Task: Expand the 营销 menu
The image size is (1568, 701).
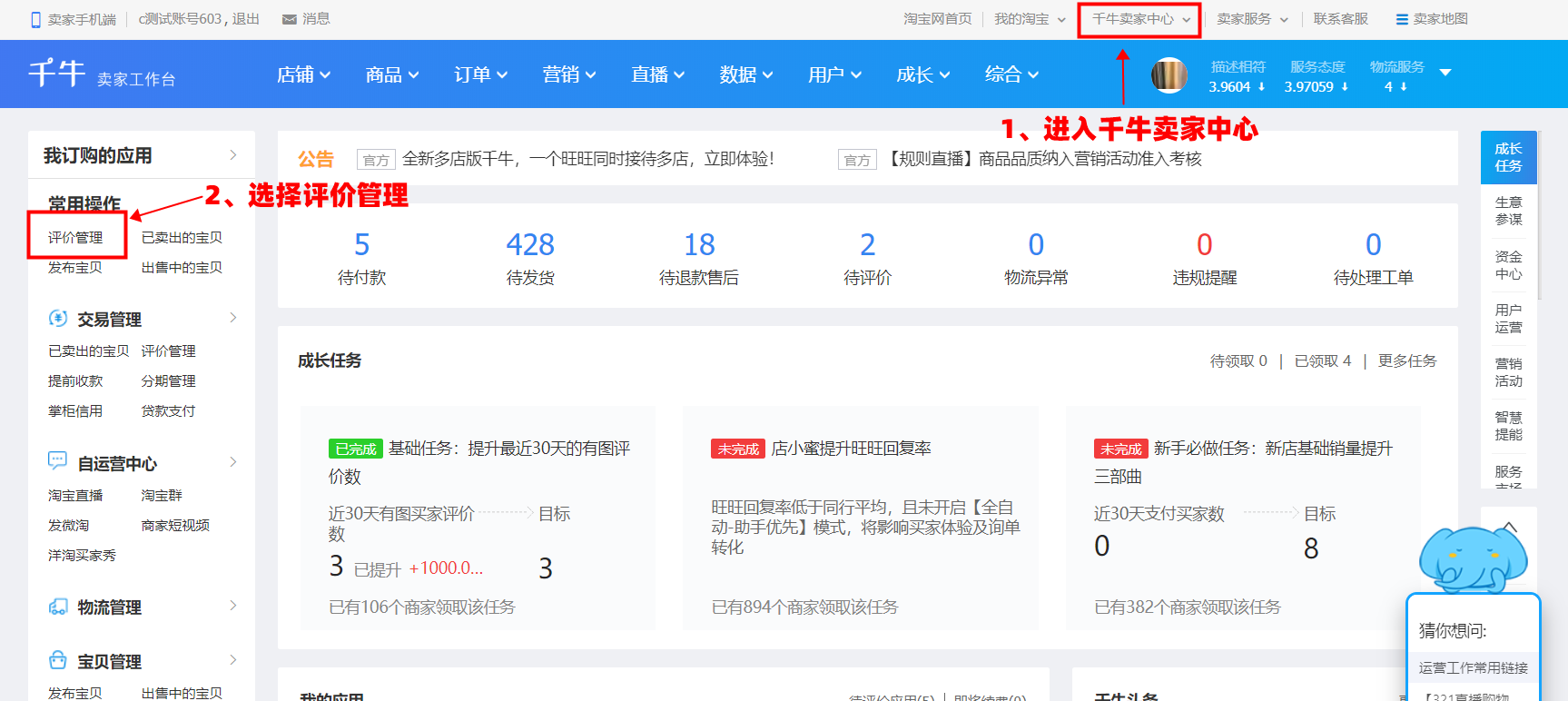Action: (x=569, y=74)
